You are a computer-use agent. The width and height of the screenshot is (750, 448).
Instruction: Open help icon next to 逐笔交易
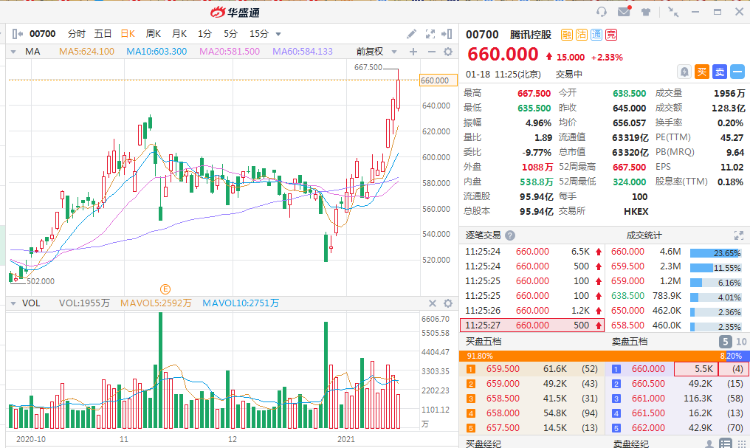point(510,235)
